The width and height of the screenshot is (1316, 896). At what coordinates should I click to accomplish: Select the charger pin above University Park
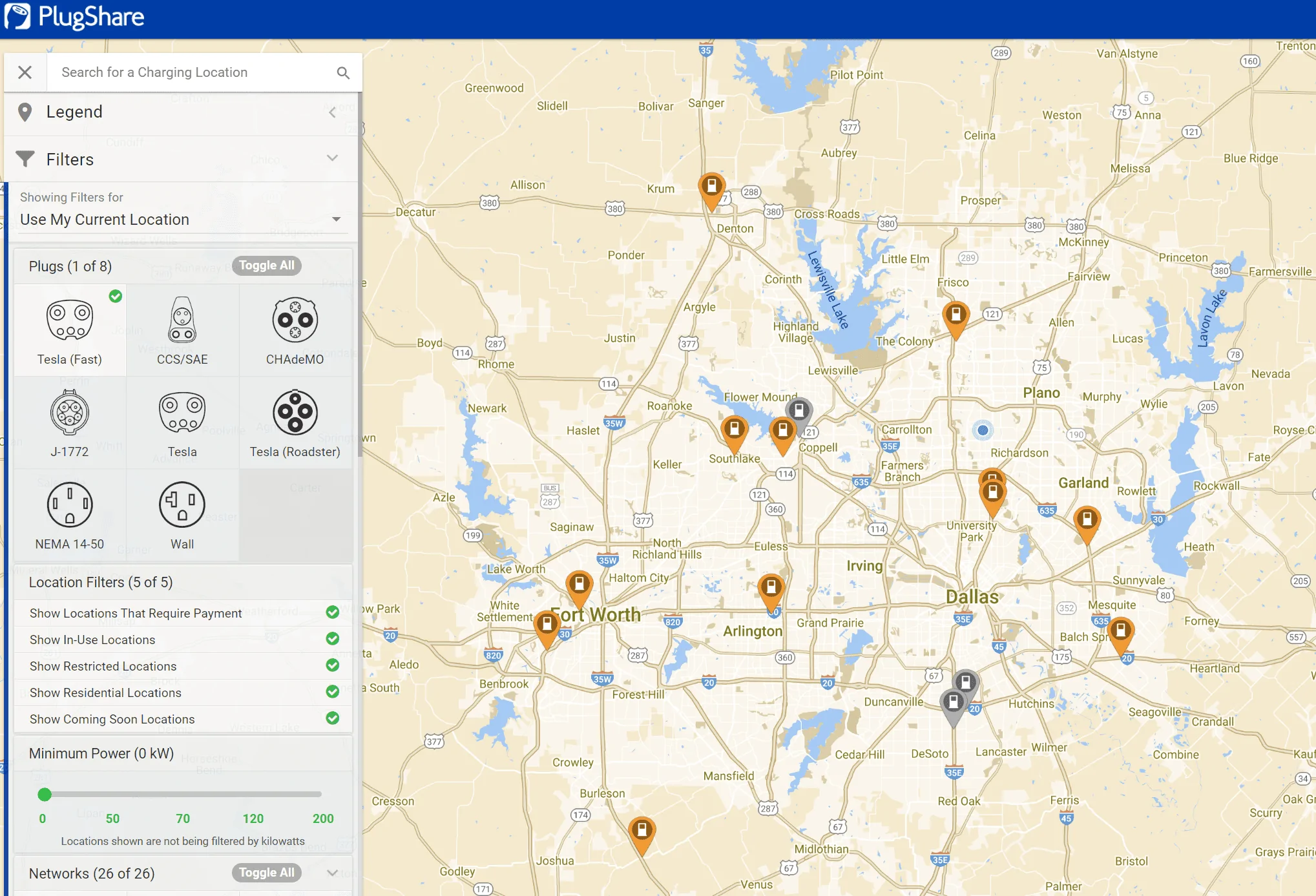coord(993,498)
